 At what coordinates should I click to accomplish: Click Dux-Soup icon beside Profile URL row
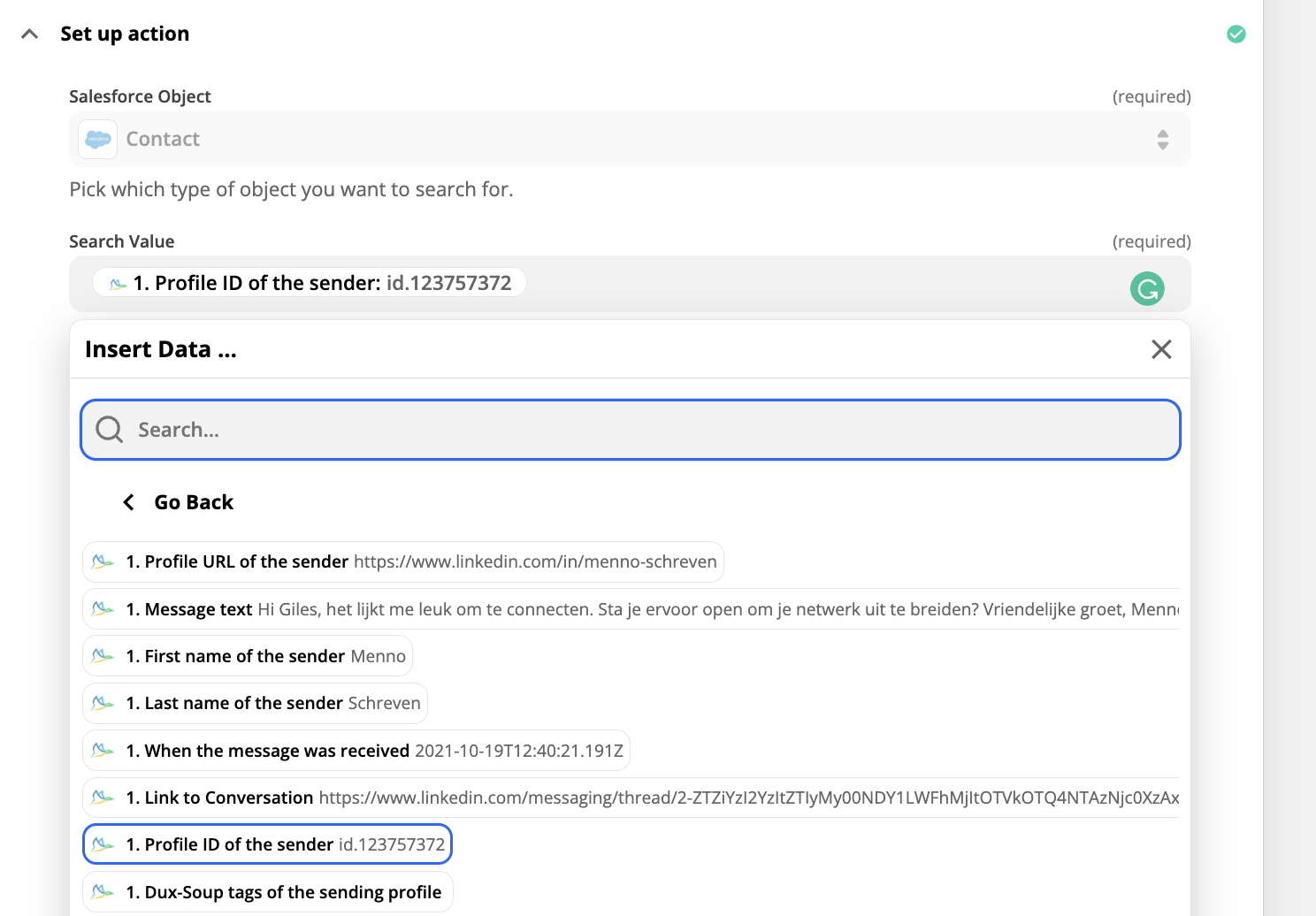click(103, 561)
